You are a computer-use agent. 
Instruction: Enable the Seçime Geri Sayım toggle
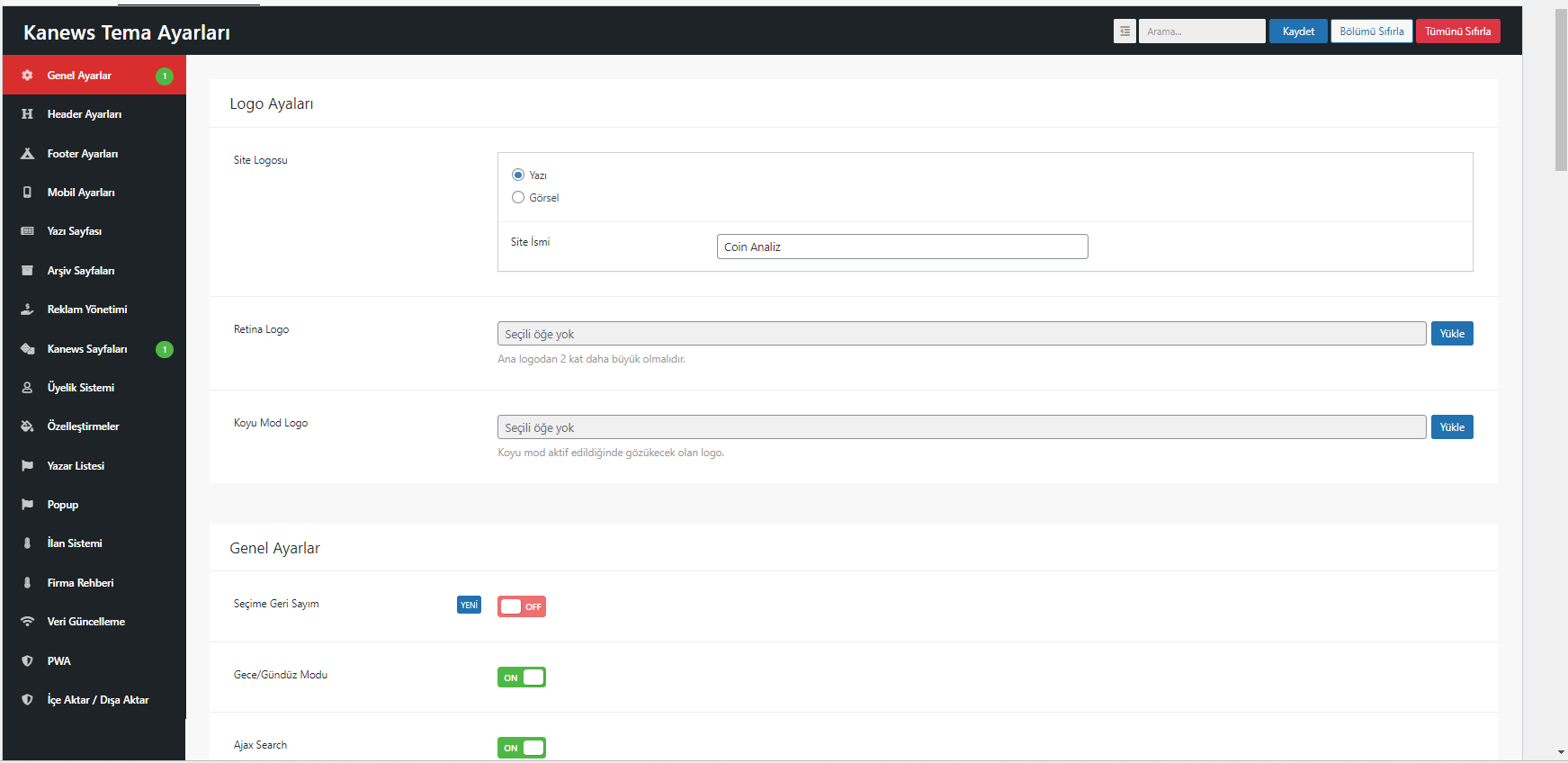[522, 606]
